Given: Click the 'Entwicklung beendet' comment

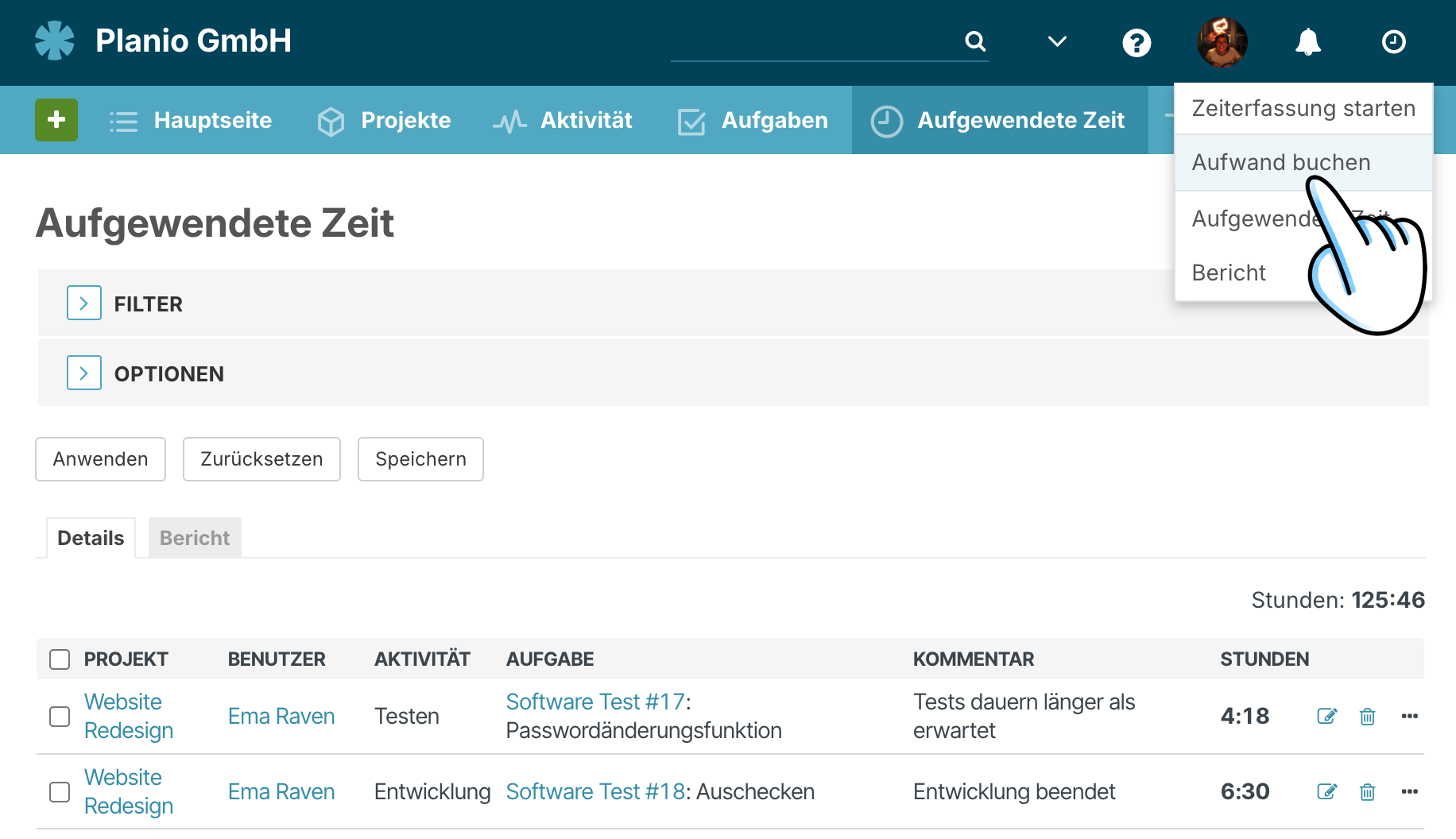Looking at the screenshot, I should tap(1014, 791).
